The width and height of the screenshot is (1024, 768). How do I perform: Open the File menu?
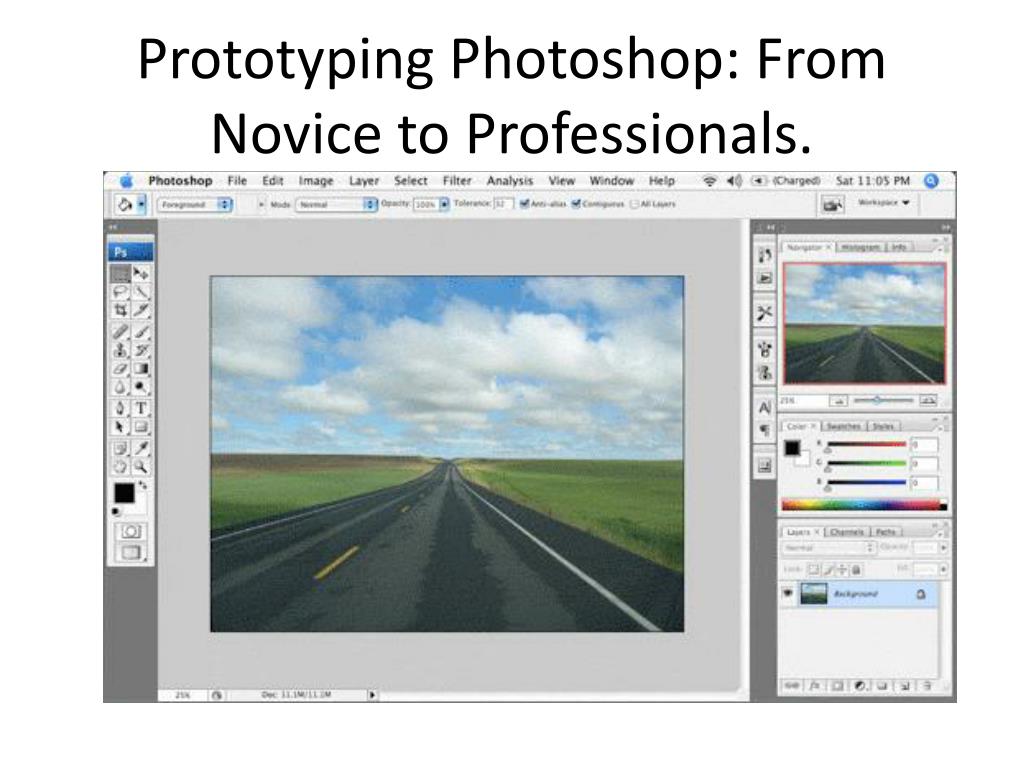(237, 181)
